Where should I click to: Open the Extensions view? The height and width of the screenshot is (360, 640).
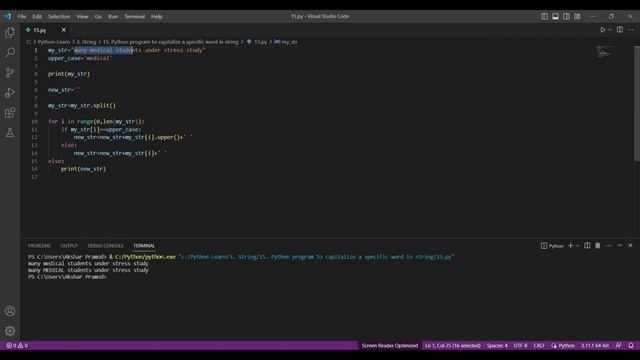coord(10,113)
